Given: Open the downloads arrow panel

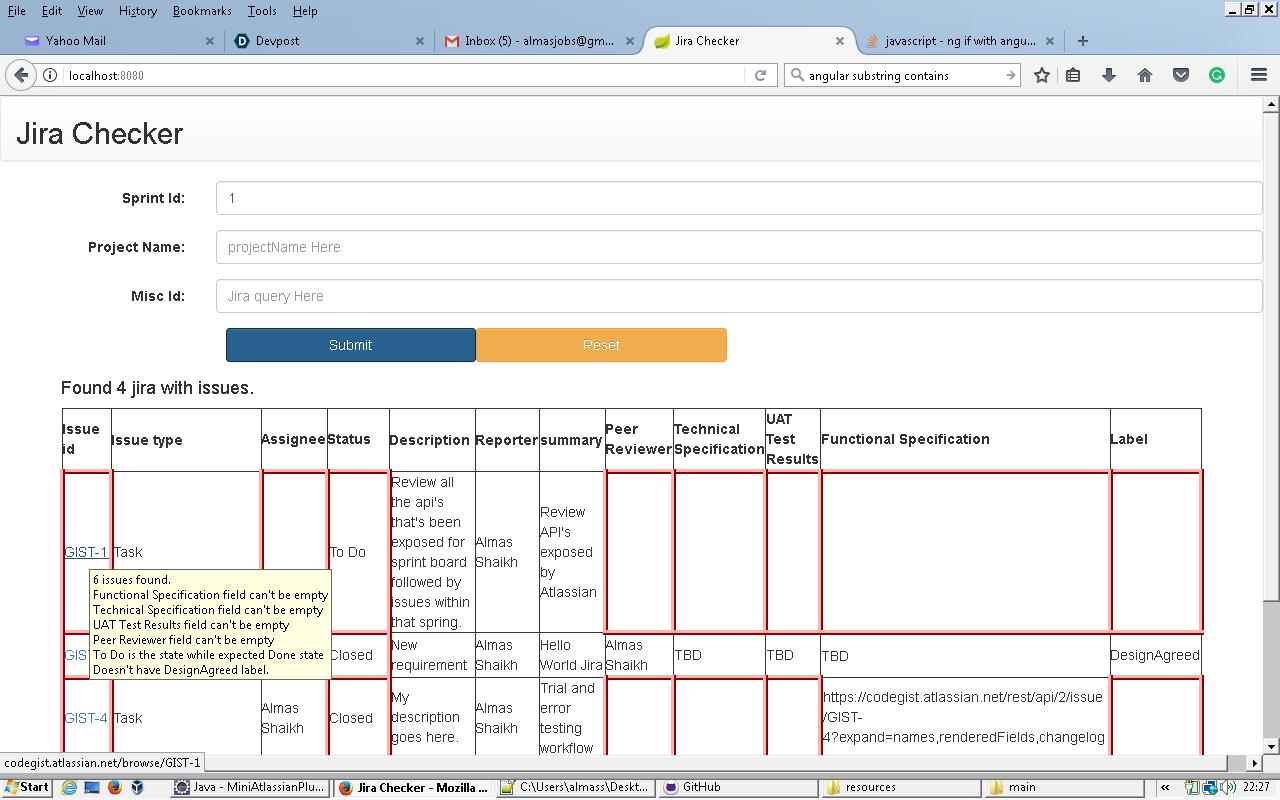Looking at the screenshot, I should (1109, 75).
